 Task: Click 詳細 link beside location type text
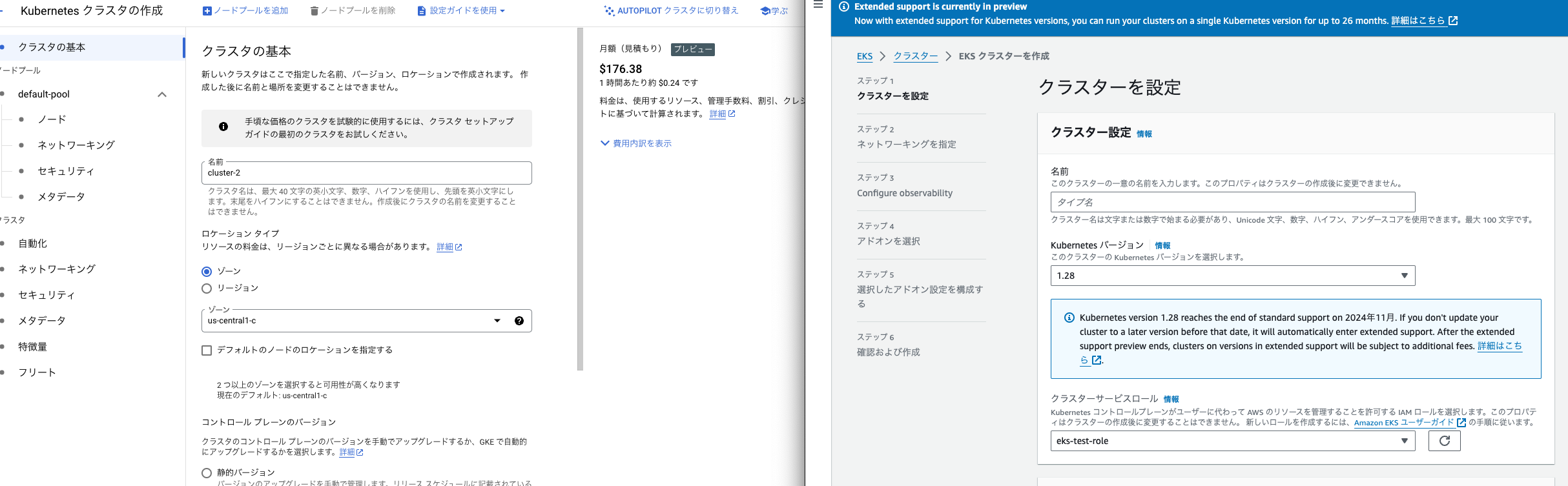click(445, 247)
